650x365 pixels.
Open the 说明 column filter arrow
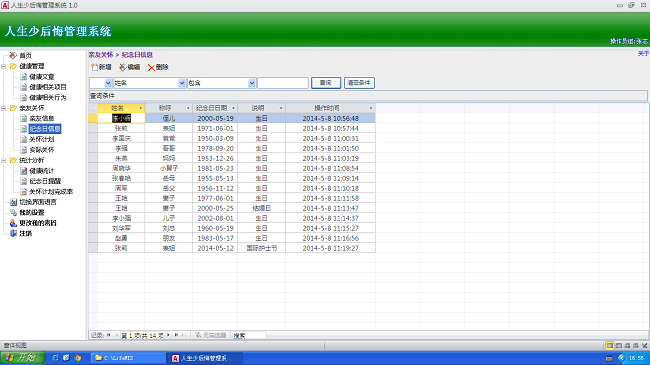281,108
